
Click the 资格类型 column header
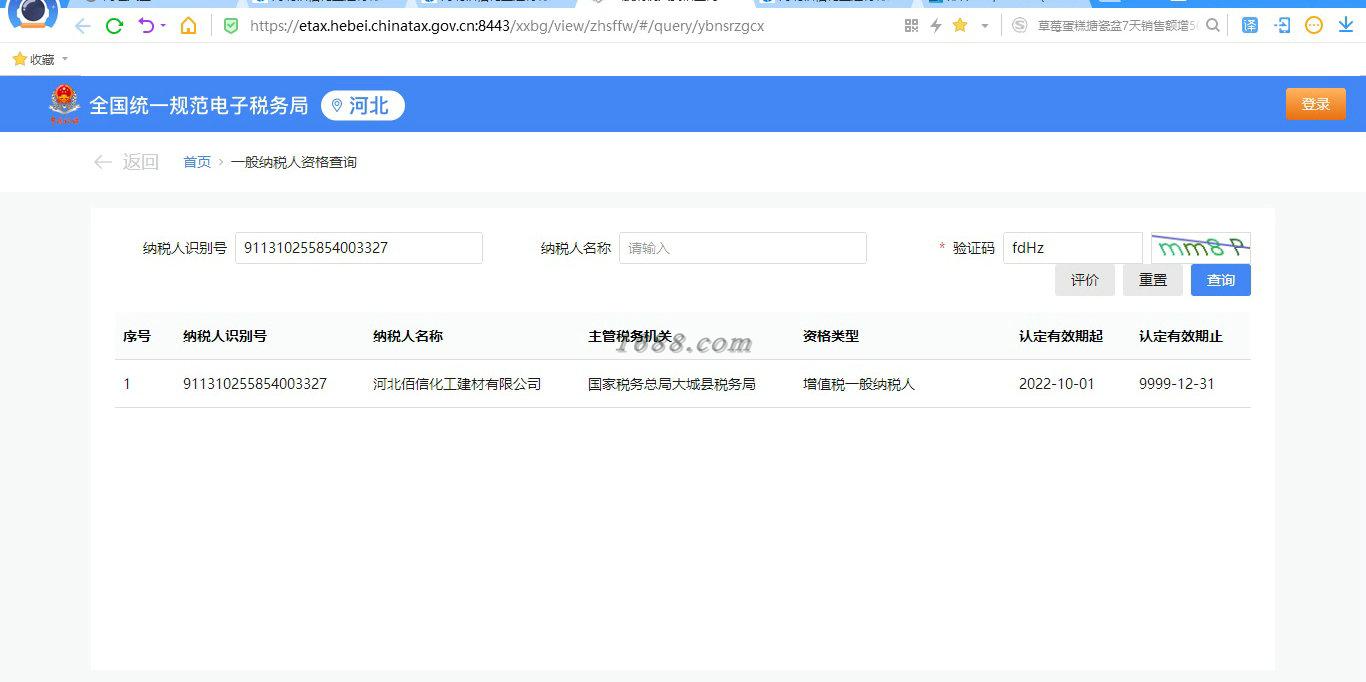click(831, 336)
